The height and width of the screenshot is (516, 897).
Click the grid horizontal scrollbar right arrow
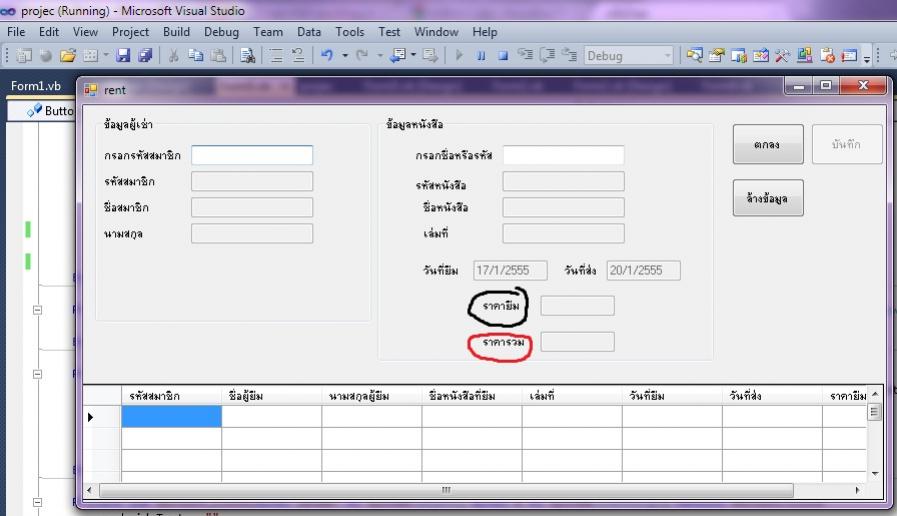[x=857, y=490]
